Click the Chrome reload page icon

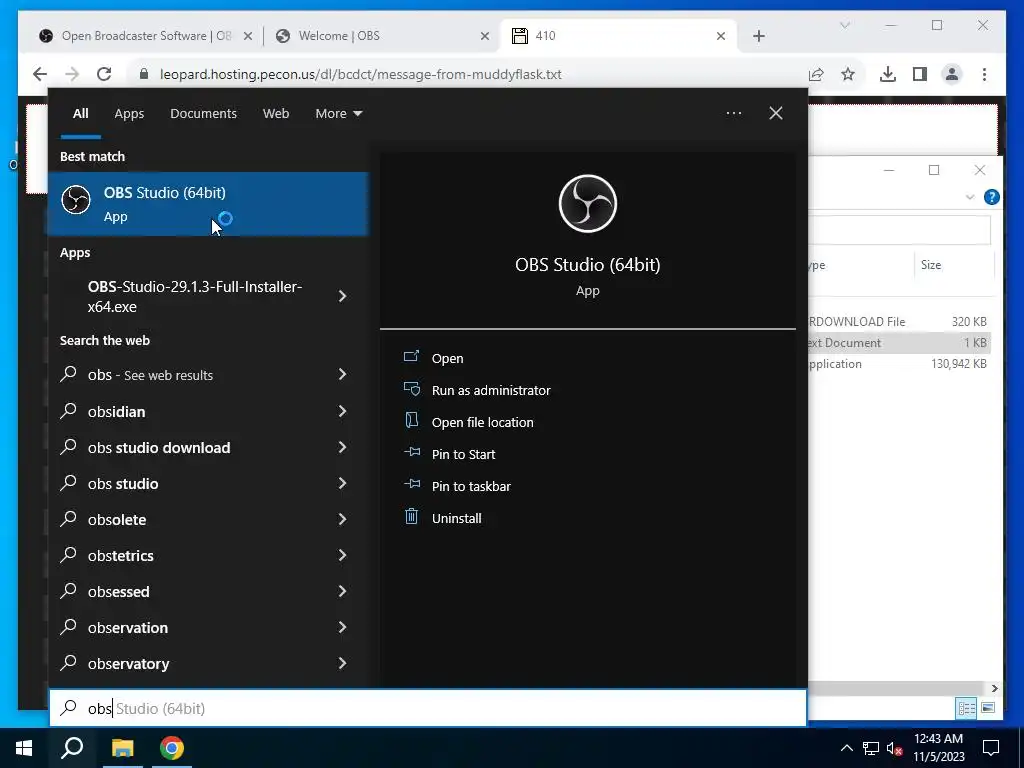pyautogui.click(x=104, y=74)
